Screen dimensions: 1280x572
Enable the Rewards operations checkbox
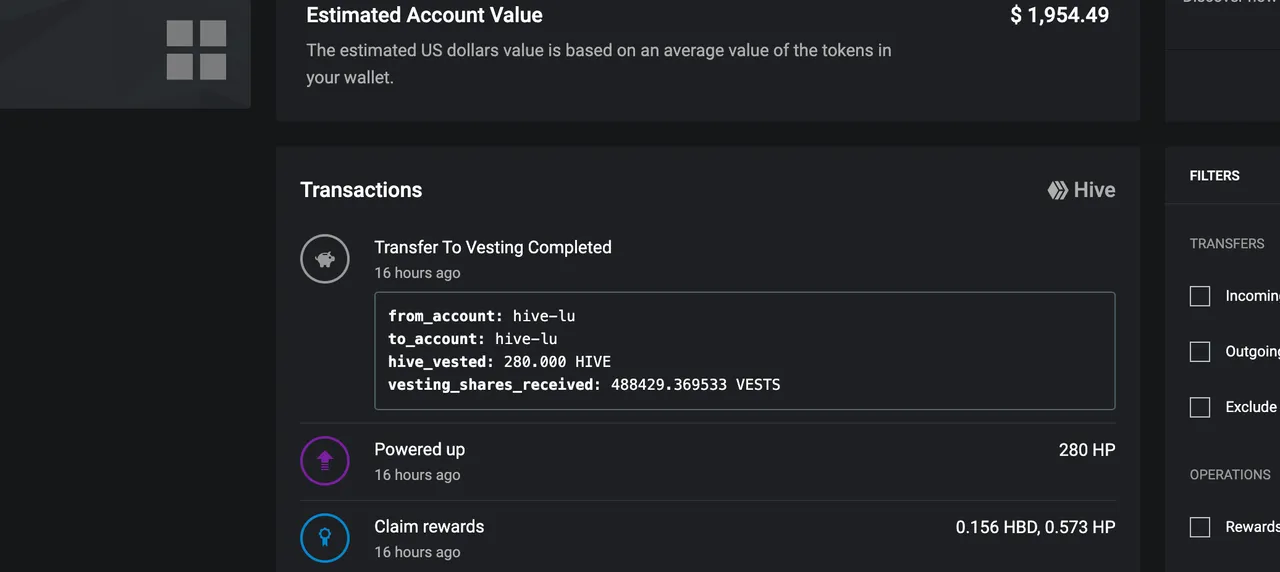[1200, 527]
